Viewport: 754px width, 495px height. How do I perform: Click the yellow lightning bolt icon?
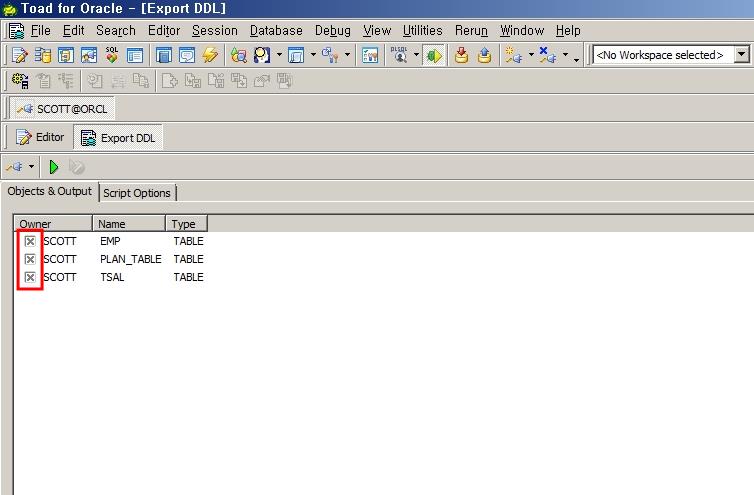[x=210, y=55]
